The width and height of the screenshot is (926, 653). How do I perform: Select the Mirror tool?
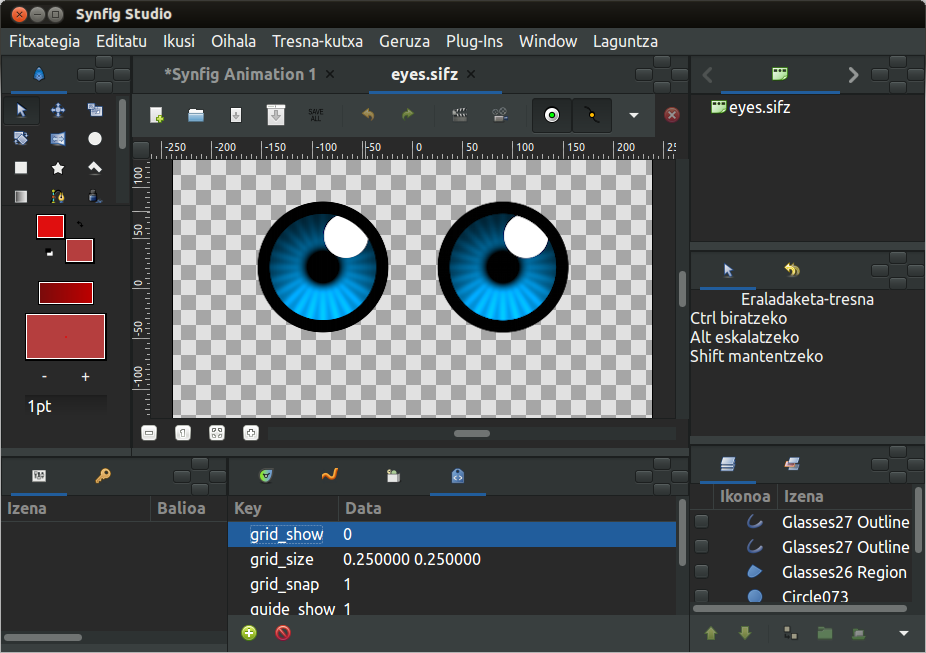(58, 139)
